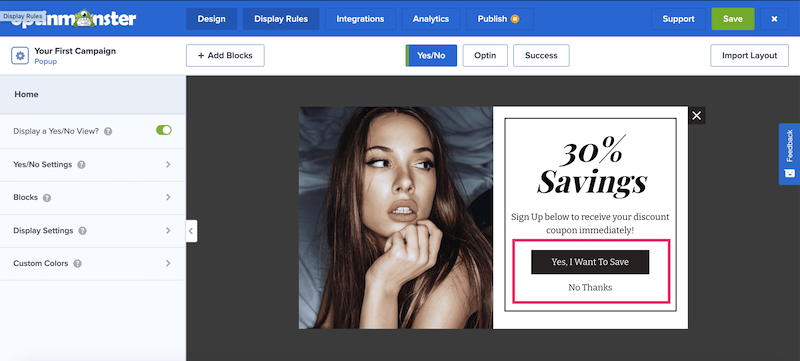Switch to Display Rules tab
This screenshot has width=800, height=361.
[281, 19]
